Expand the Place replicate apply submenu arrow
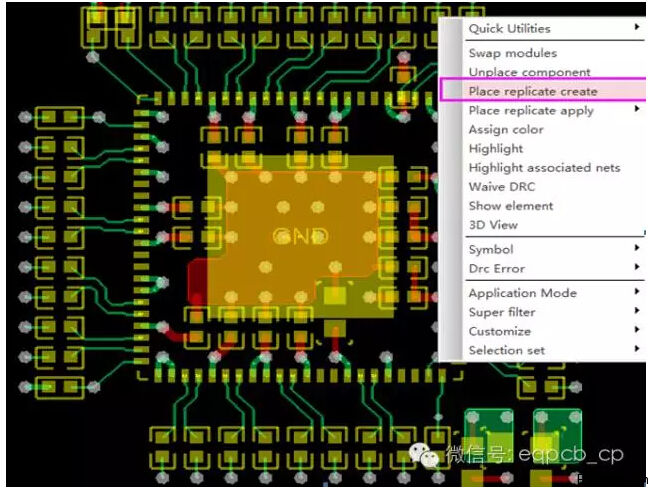The image size is (655, 493). tap(637, 110)
